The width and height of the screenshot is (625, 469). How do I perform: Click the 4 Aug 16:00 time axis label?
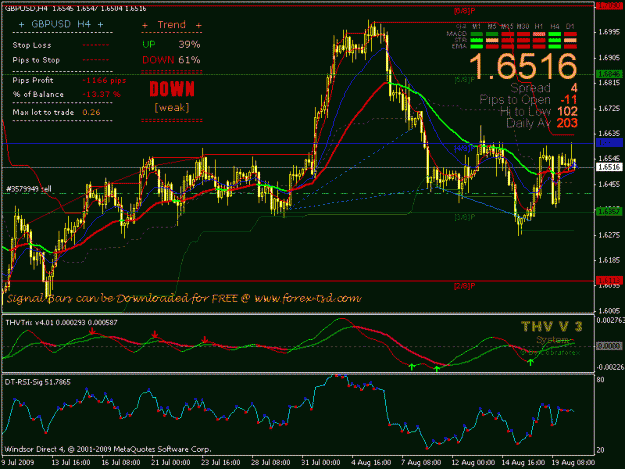pyautogui.click(x=371, y=463)
